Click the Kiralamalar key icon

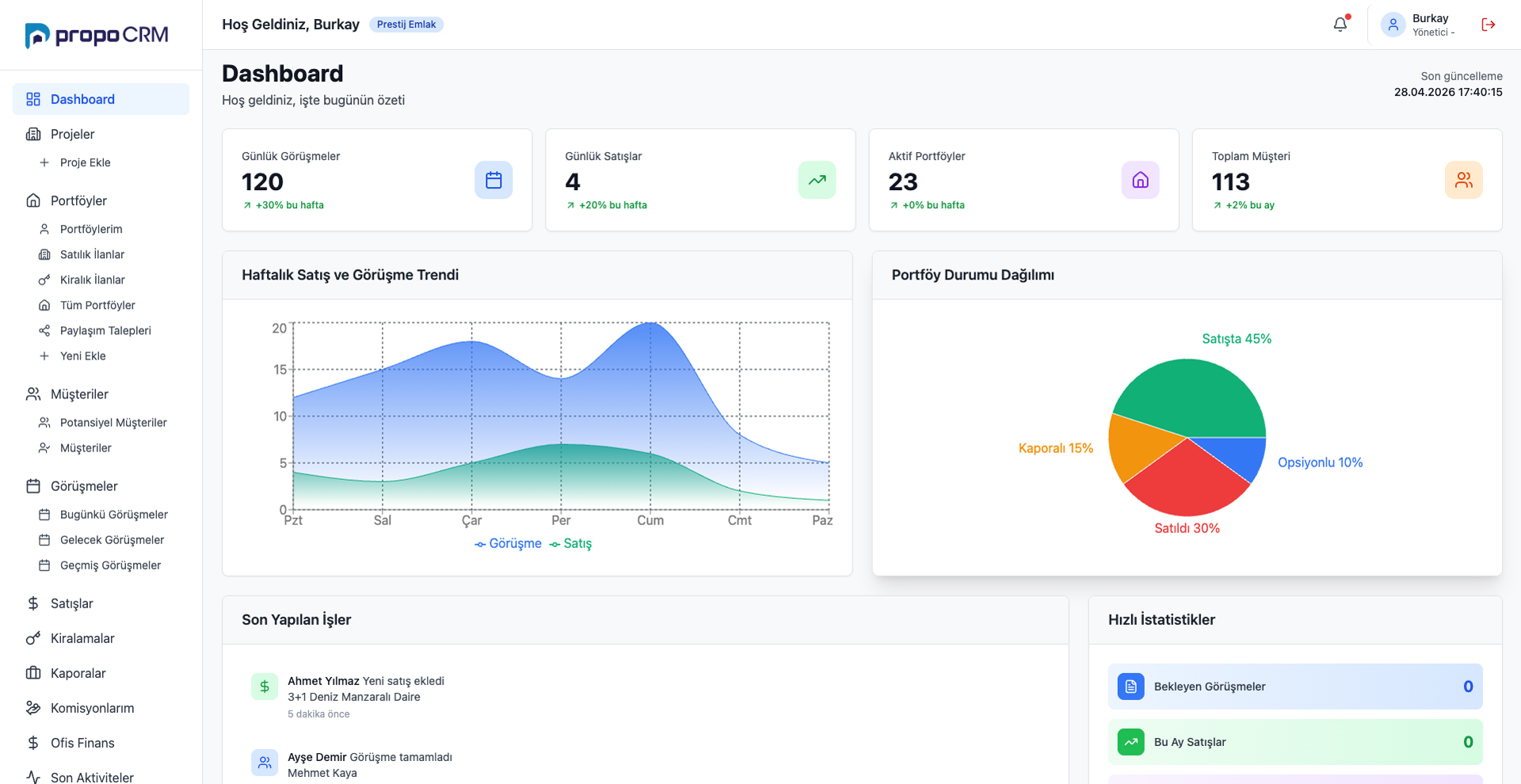click(33, 637)
